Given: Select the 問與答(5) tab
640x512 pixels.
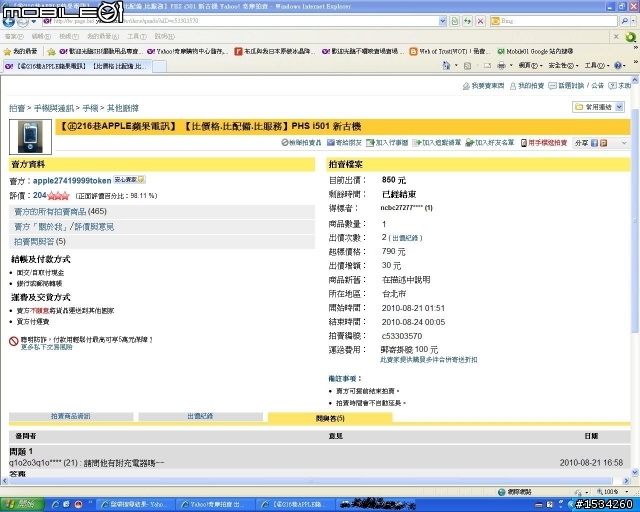Looking at the screenshot, I should pos(330,418).
